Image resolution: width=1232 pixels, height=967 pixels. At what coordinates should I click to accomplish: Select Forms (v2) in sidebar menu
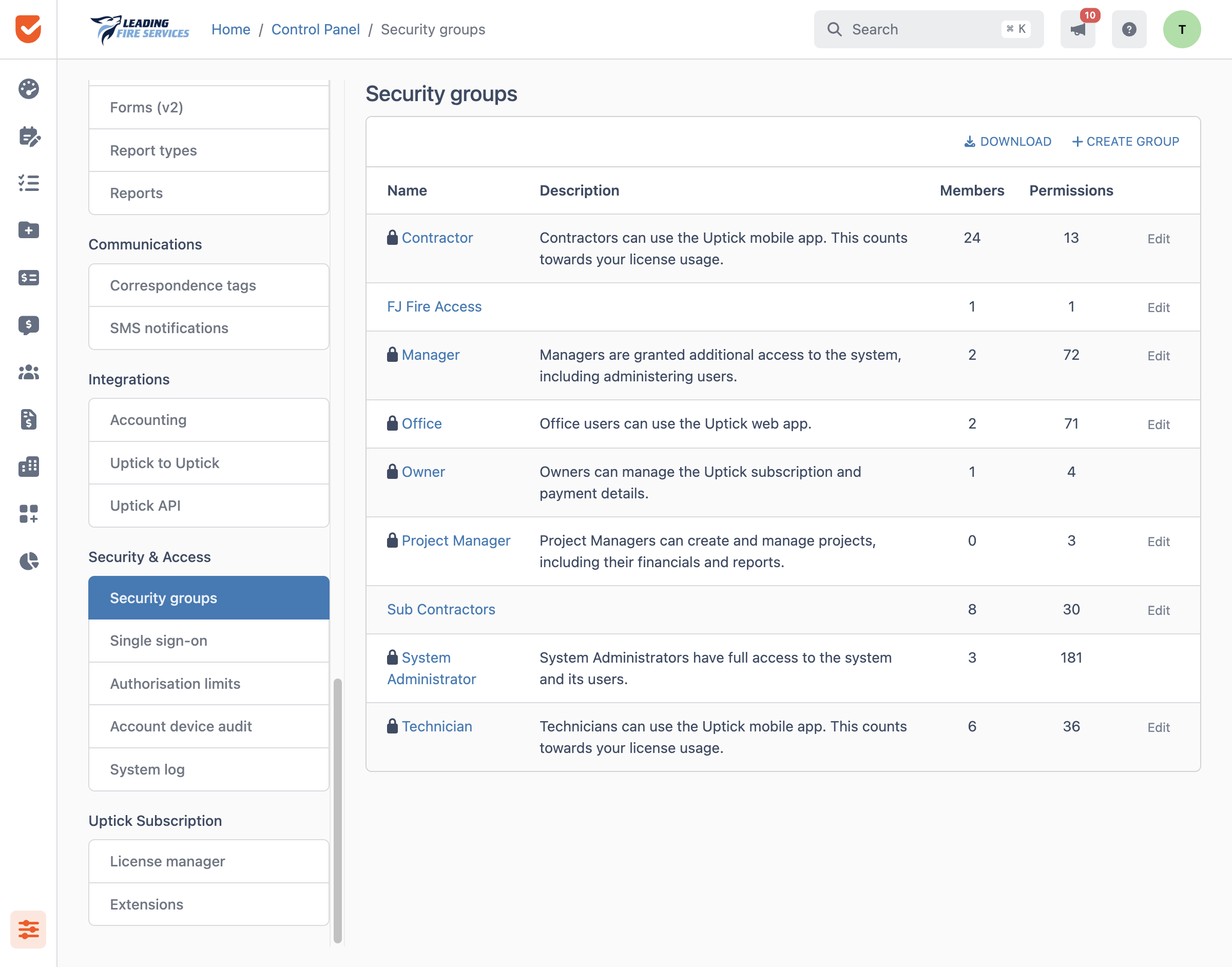click(x=209, y=108)
